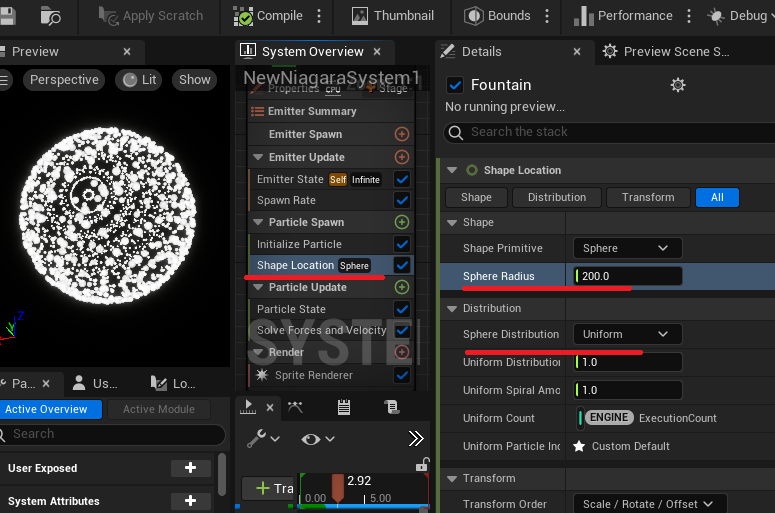This screenshot has width=775, height=513.
Task: Open the Preview Scene Settings tab
Action: [666, 51]
